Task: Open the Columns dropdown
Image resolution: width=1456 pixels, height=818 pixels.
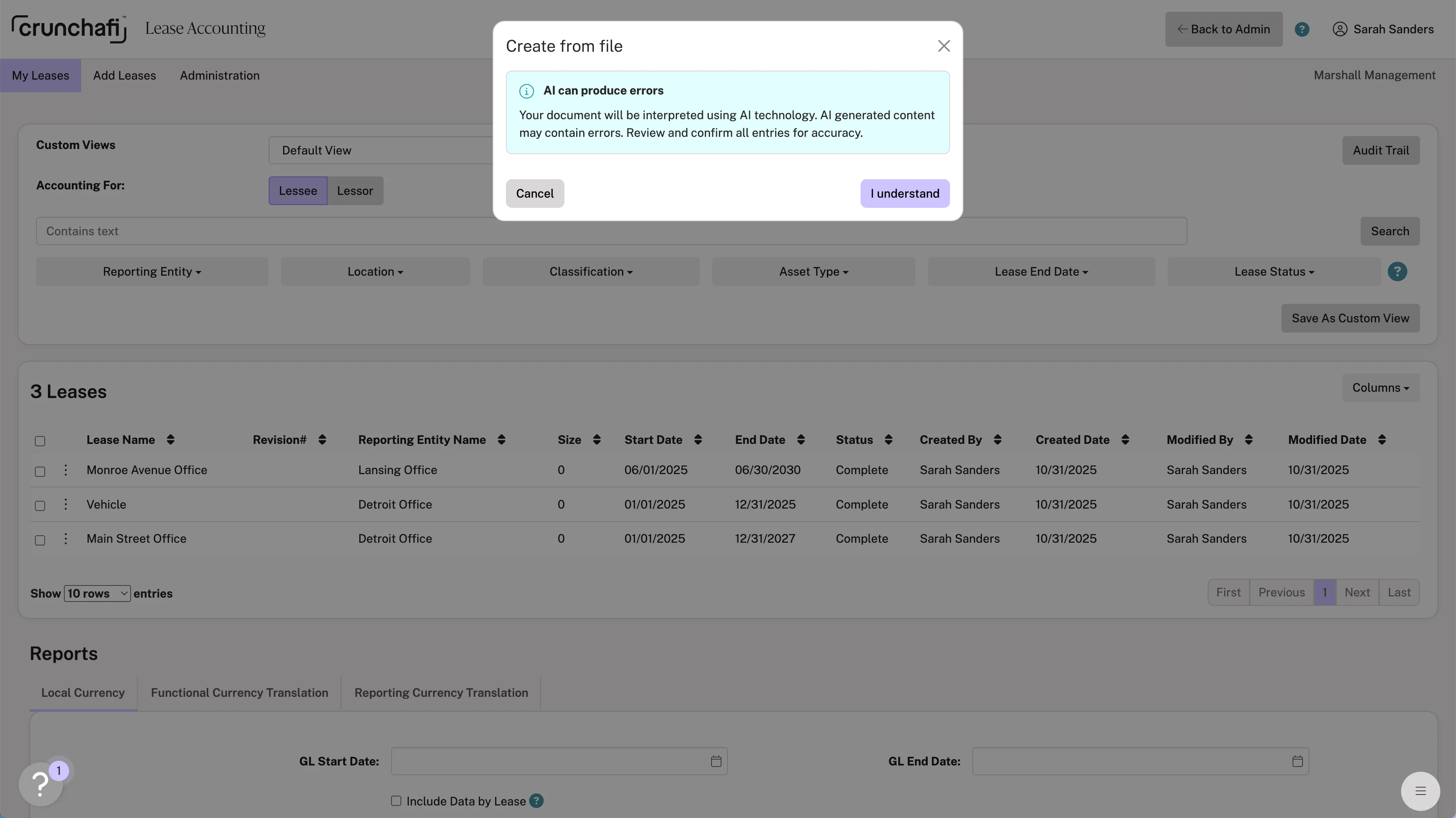Action: click(x=1380, y=388)
